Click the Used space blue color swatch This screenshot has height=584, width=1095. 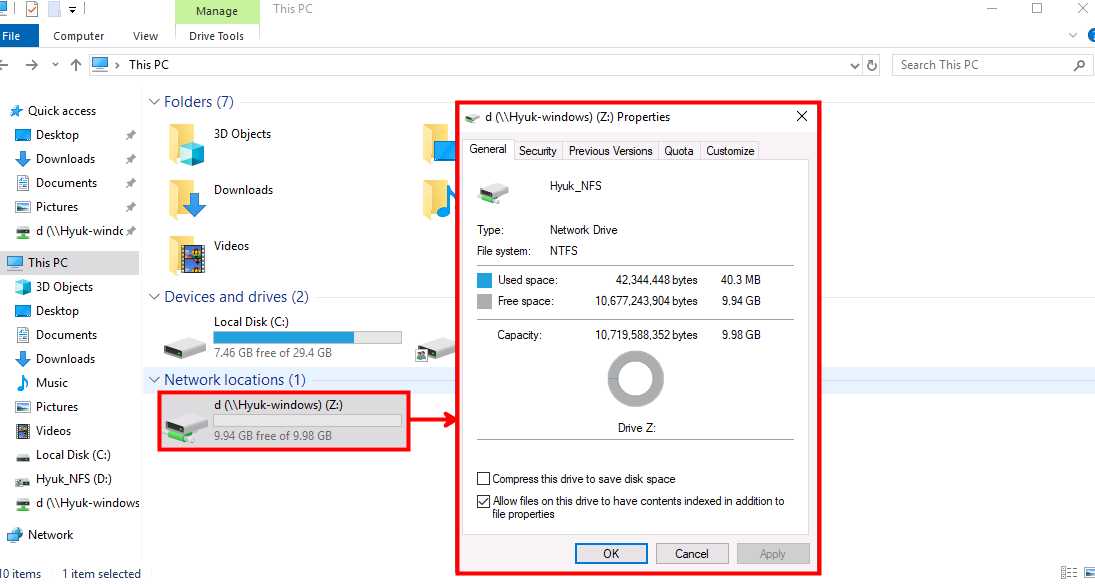pyautogui.click(x=485, y=280)
